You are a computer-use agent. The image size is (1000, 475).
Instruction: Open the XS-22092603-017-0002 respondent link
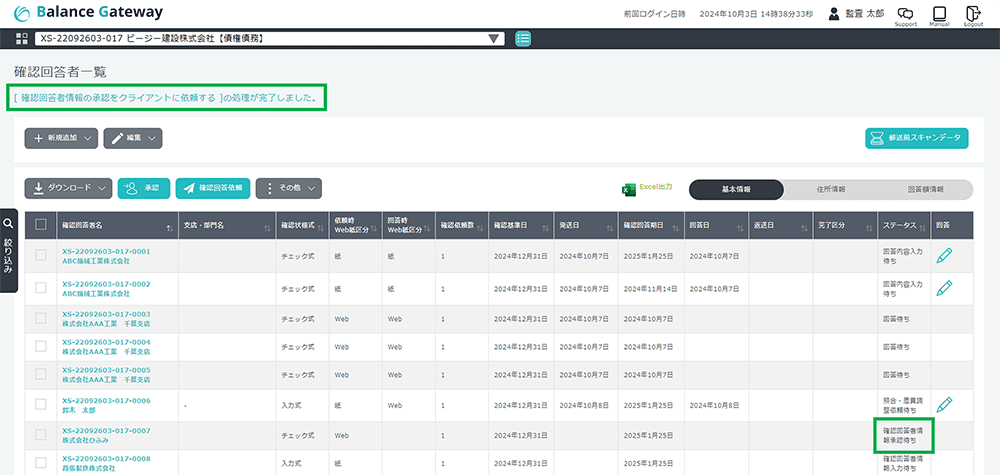click(x=105, y=284)
